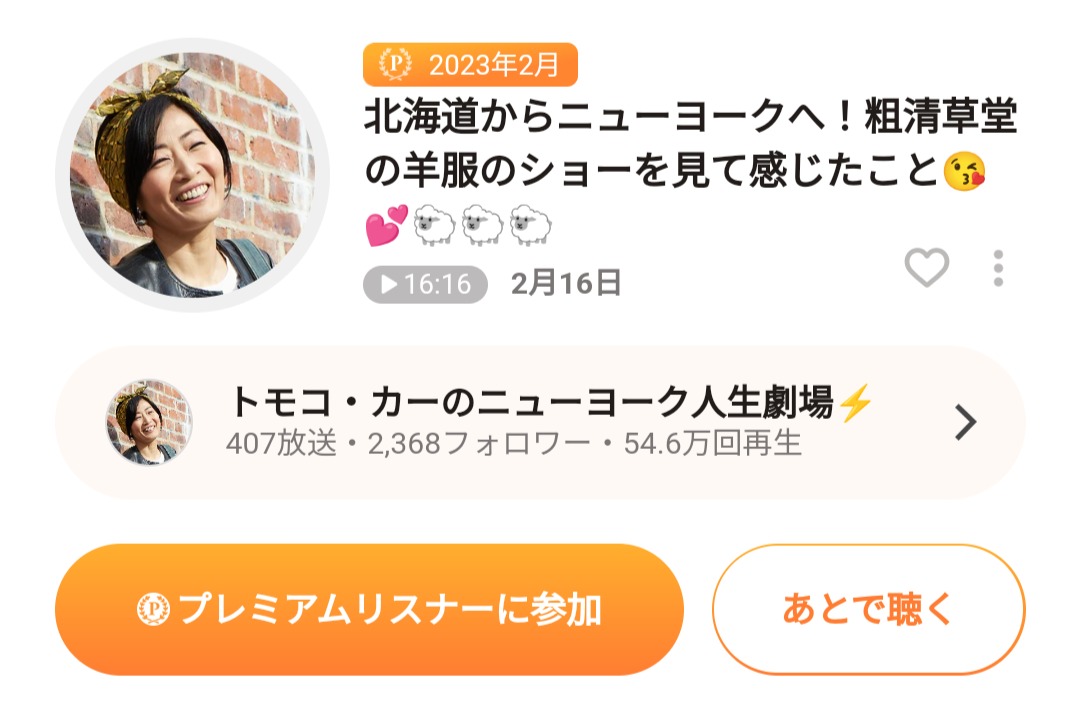
Task: Open the small channel avatar thumbnail
Action: pyautogui.click(x=149, y=422)
